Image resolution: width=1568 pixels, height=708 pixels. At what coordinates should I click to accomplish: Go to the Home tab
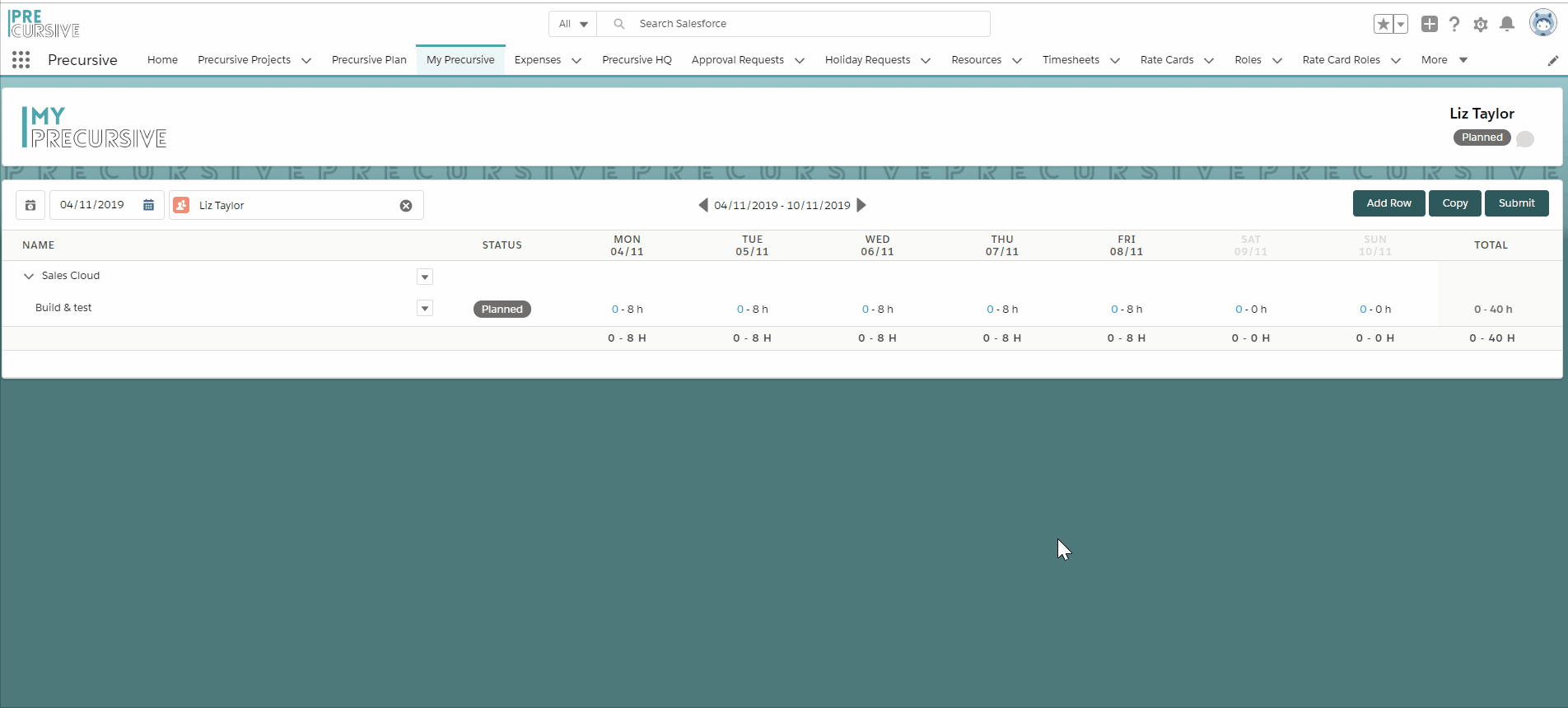pos(162,59)
